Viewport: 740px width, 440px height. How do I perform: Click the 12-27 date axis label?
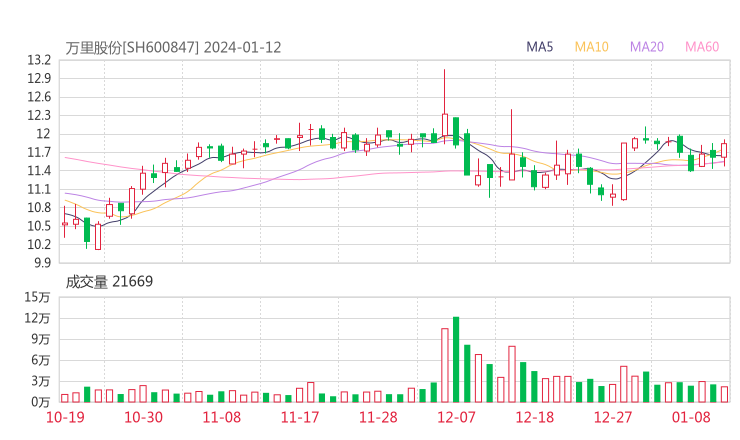613,417
